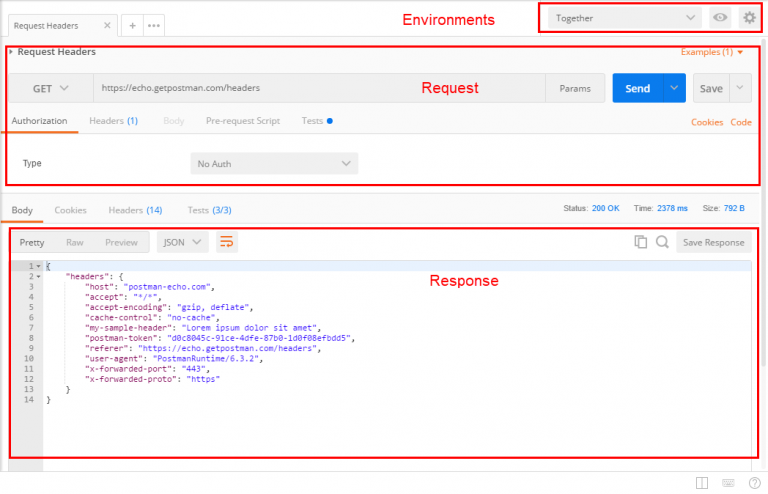Image resolution: width=768 pixels, height=494 pixels.
Task: Open the request Tests tab
Action: click(x=317, y=121)
